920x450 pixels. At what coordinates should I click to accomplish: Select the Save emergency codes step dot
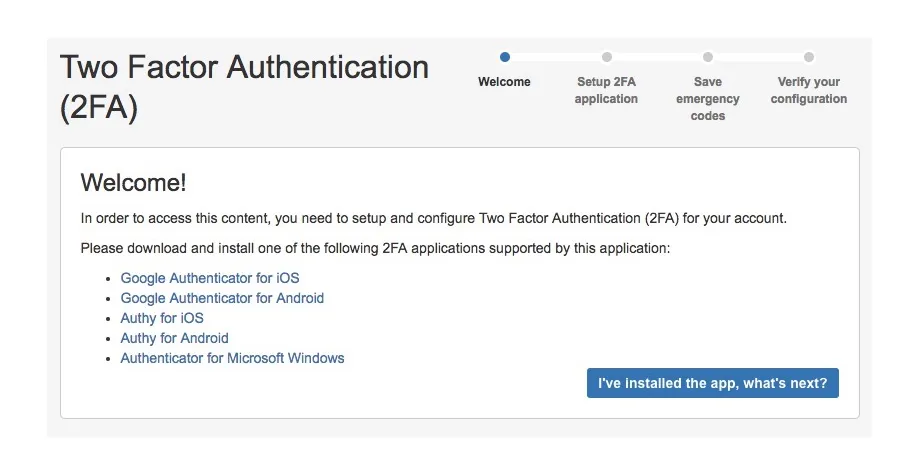708,57
